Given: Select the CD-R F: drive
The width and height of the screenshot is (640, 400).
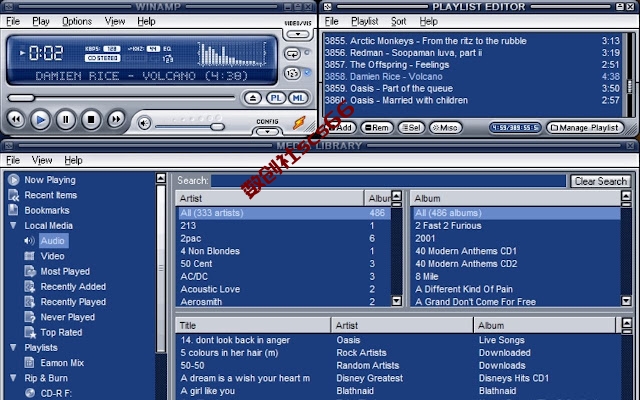Looking at the screenshot, I should [56, 393].
